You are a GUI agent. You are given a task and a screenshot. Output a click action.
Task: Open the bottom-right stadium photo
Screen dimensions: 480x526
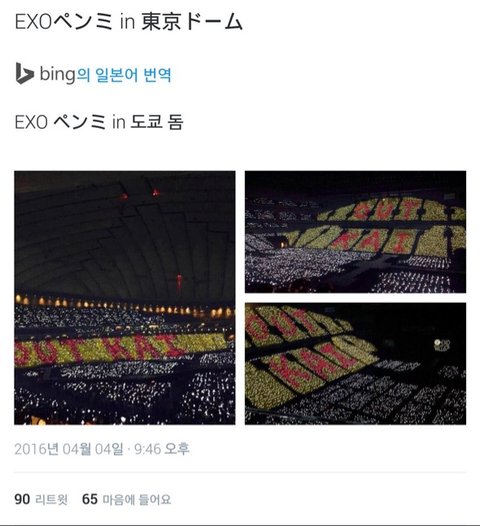click(x=355, y=364)
